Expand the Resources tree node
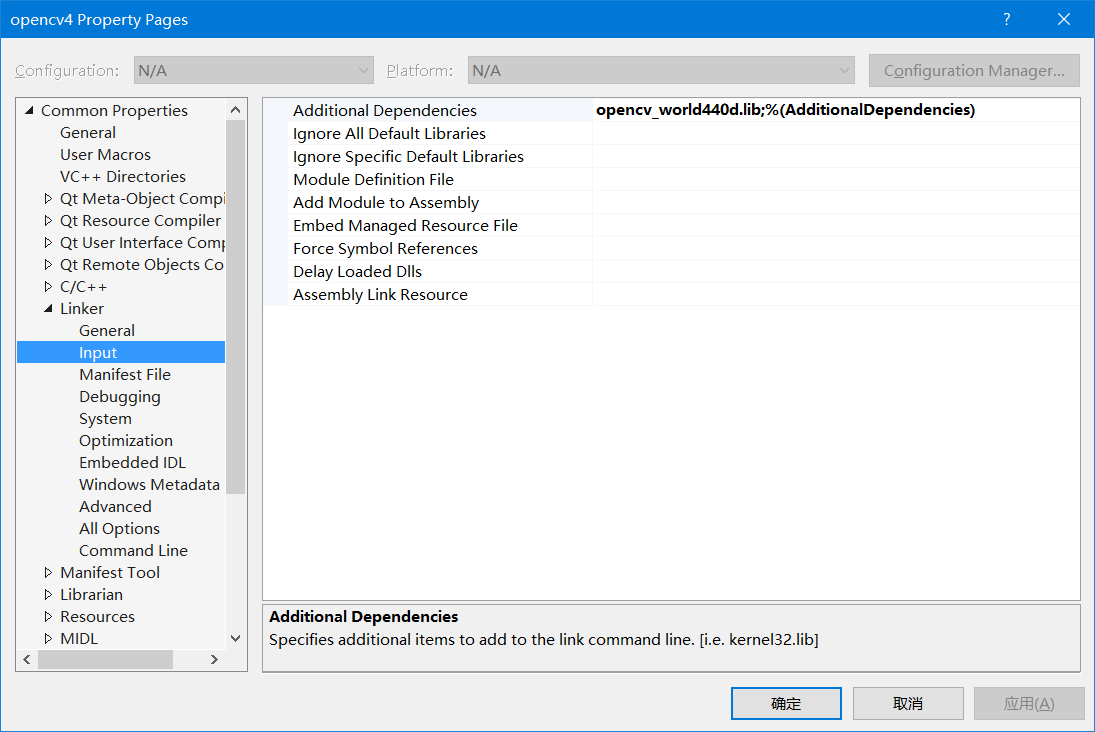This screenshot has height=732, width=1095. [47, 616]
